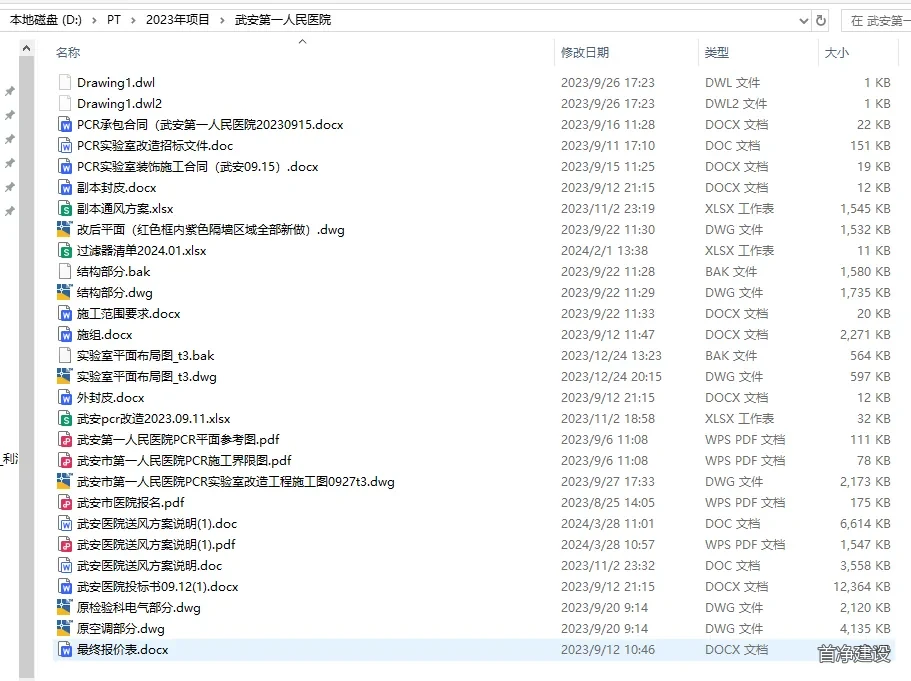Refresh the current folder view

[821, 20]
